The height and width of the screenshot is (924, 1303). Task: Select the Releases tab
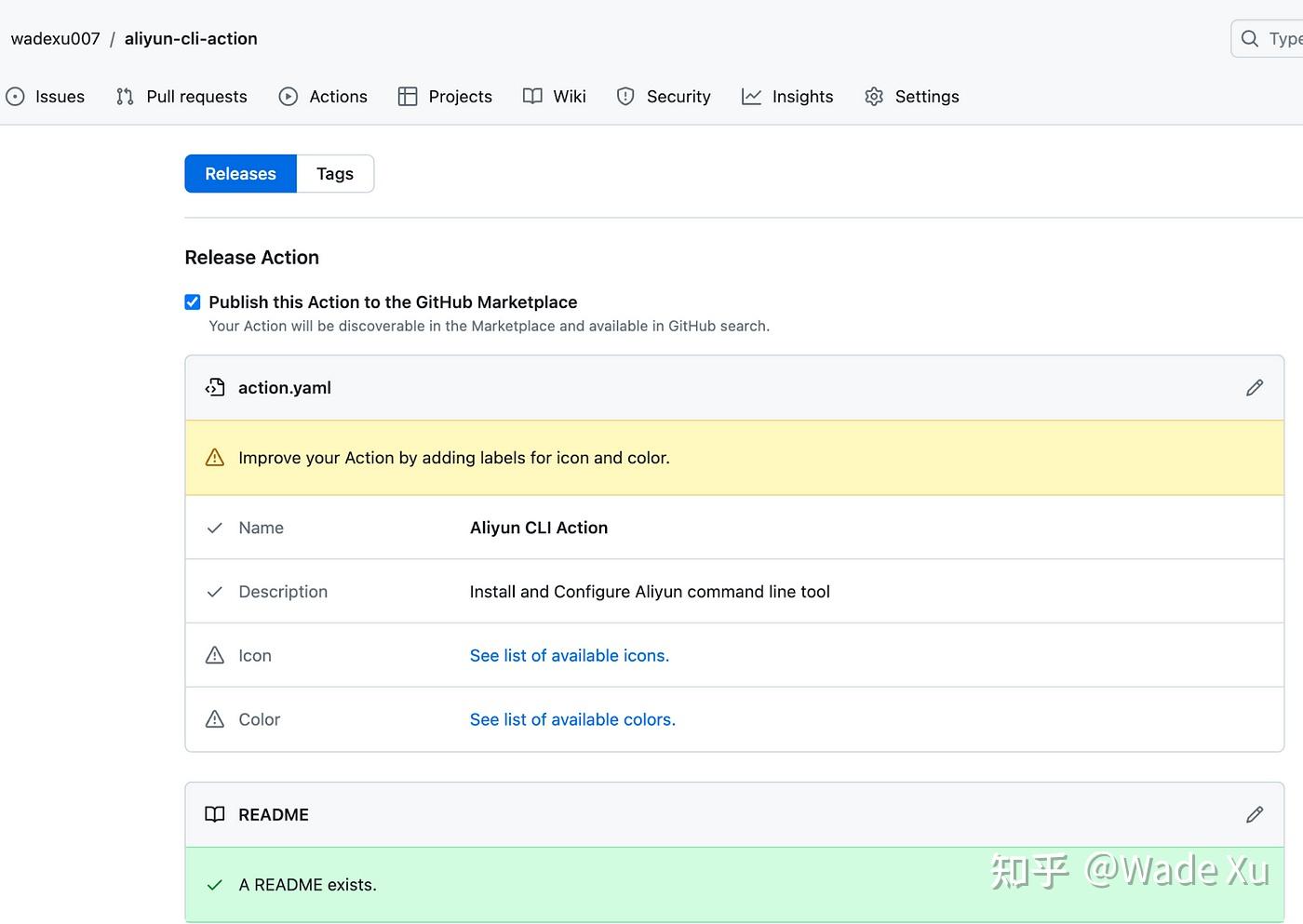click(x=240, y=173)
